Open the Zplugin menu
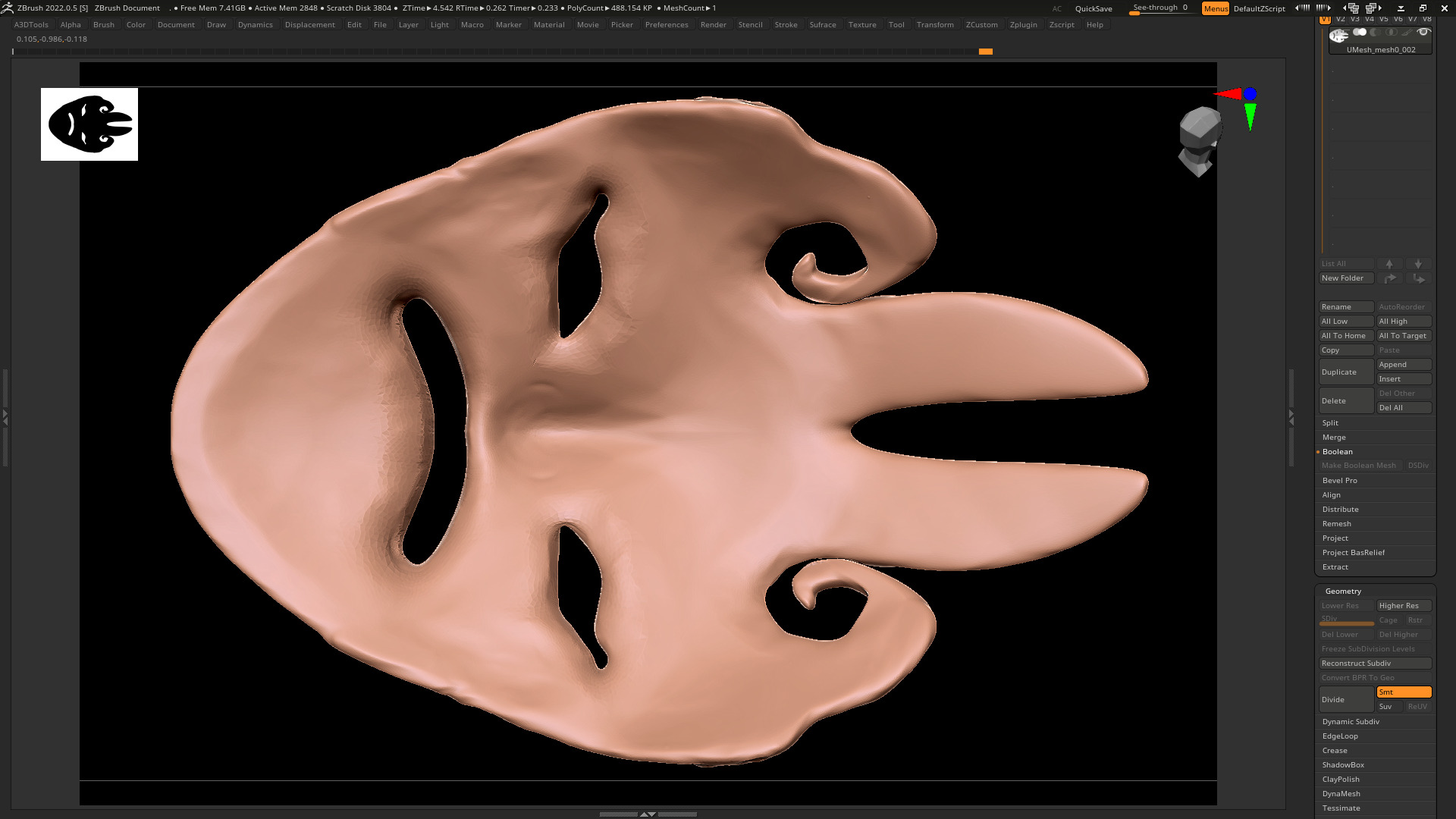Image resolution: width=1456 pixels, height=819 pixels. pyautogui.click(x=1023, y=24)
